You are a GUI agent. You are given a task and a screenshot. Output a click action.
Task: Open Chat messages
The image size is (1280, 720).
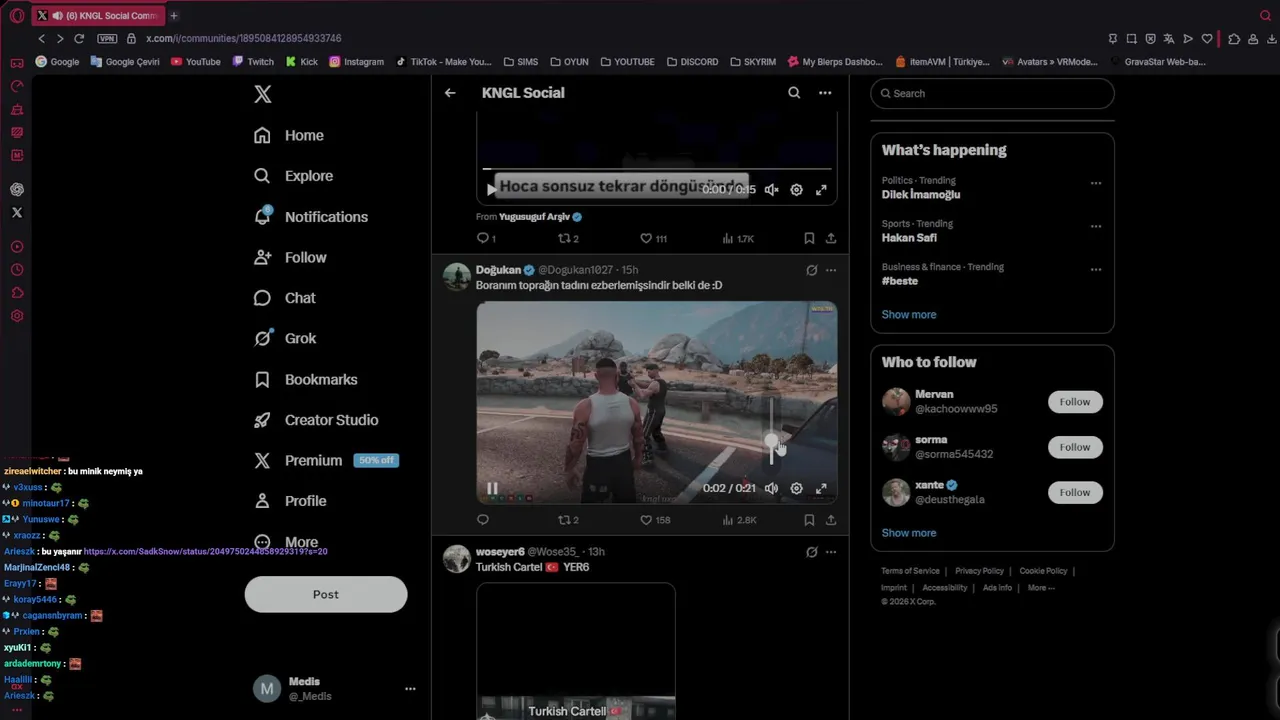point(285,298)
